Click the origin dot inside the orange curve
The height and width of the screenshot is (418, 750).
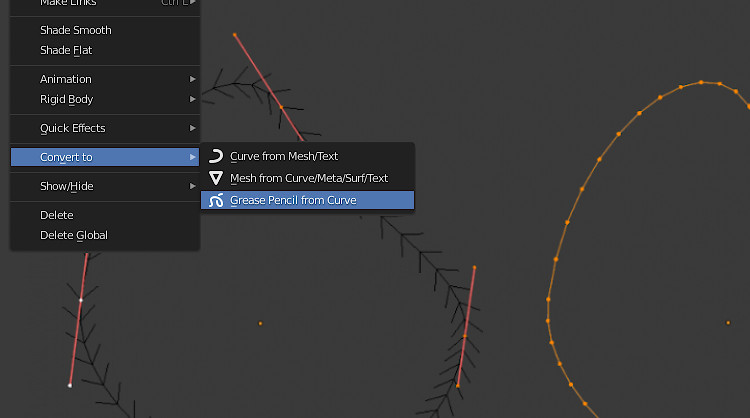coord(728,322)
